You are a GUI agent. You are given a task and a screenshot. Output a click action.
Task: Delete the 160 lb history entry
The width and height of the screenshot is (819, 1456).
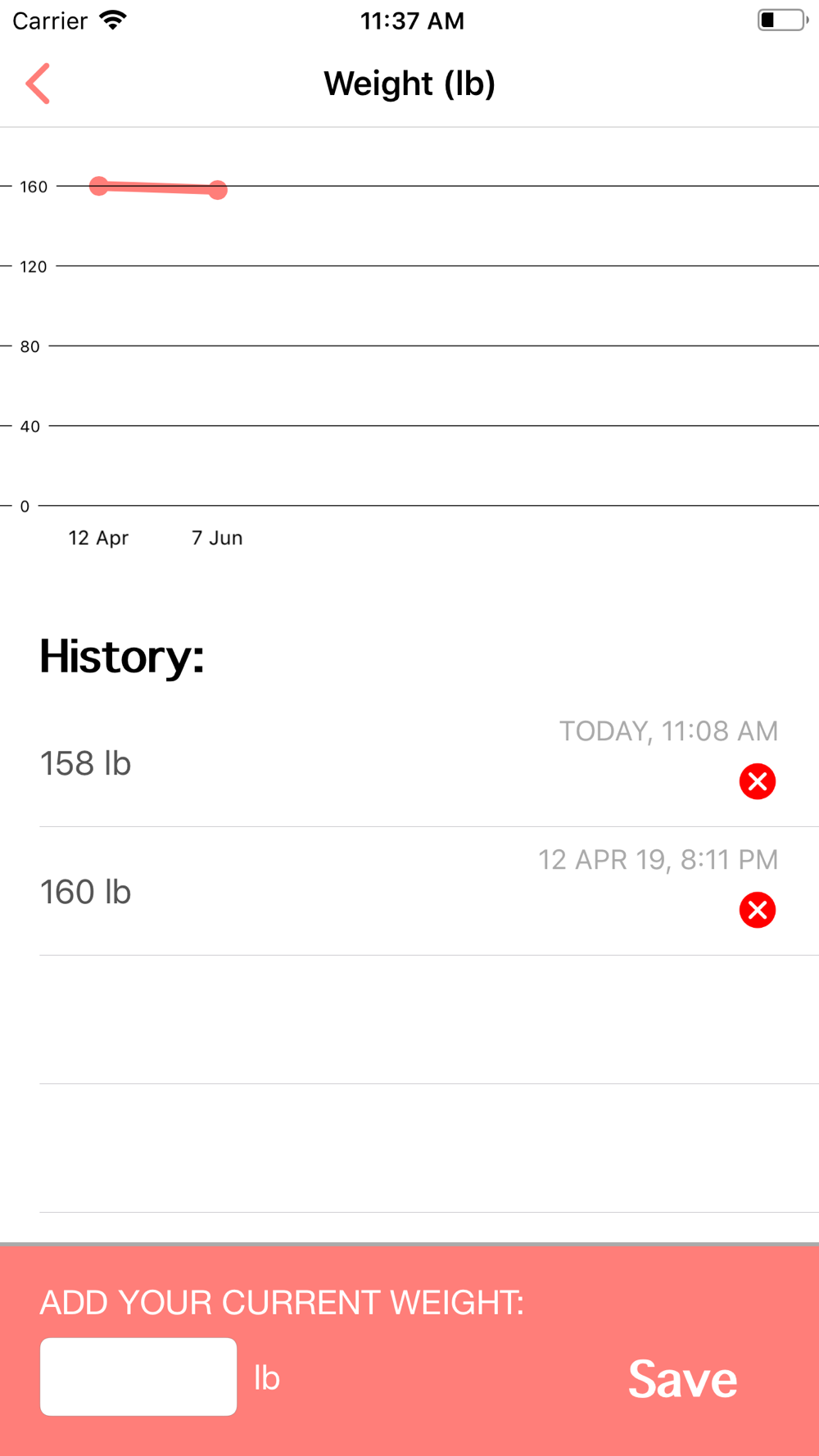pos(758,910)
